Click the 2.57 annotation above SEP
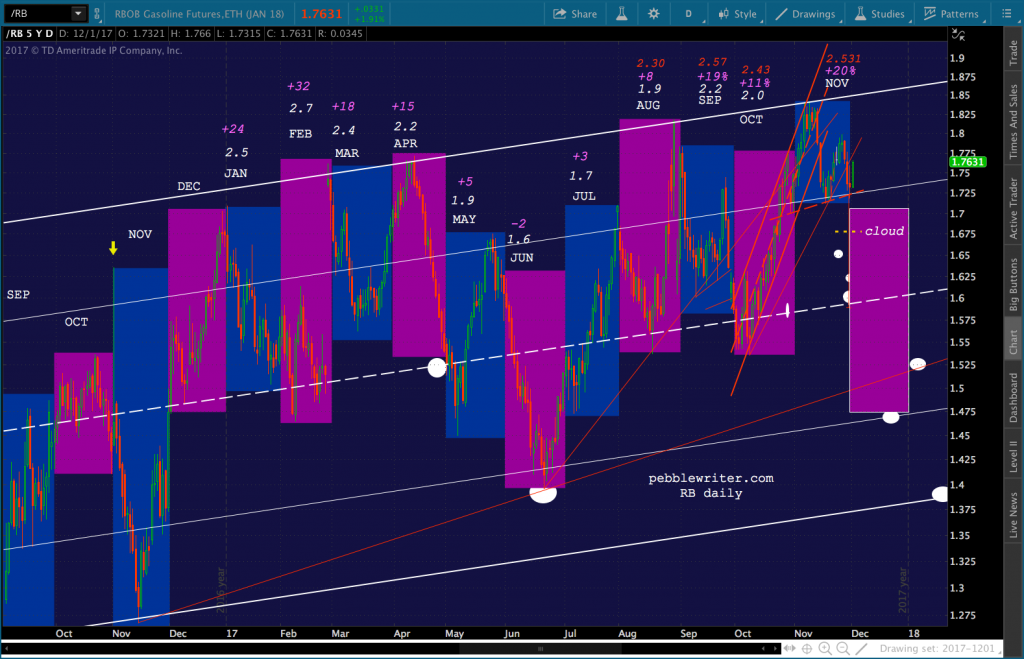The image size is (1024, 659). click(712, 62)
